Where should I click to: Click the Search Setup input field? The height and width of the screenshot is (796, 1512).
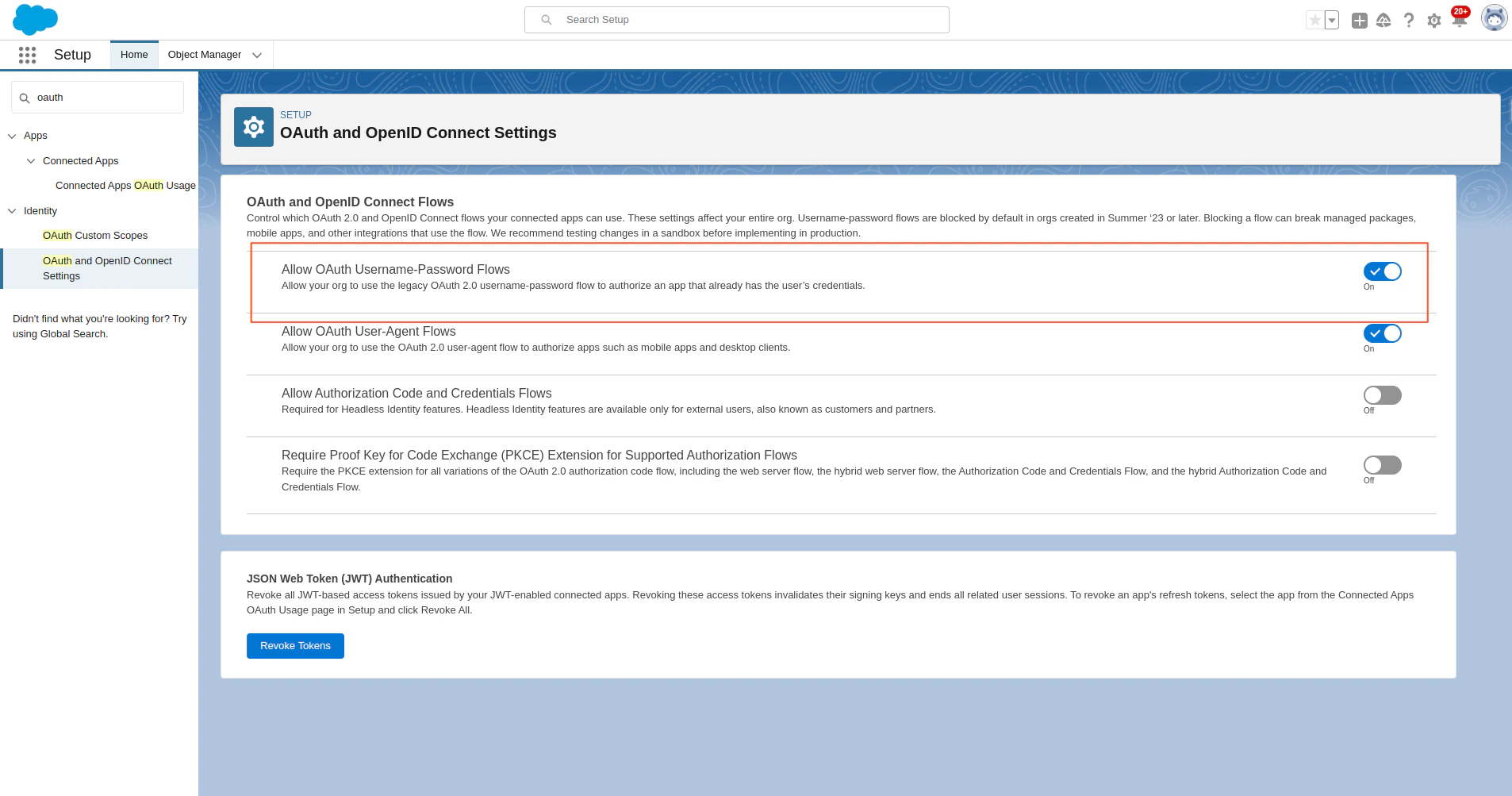point(736,19)
